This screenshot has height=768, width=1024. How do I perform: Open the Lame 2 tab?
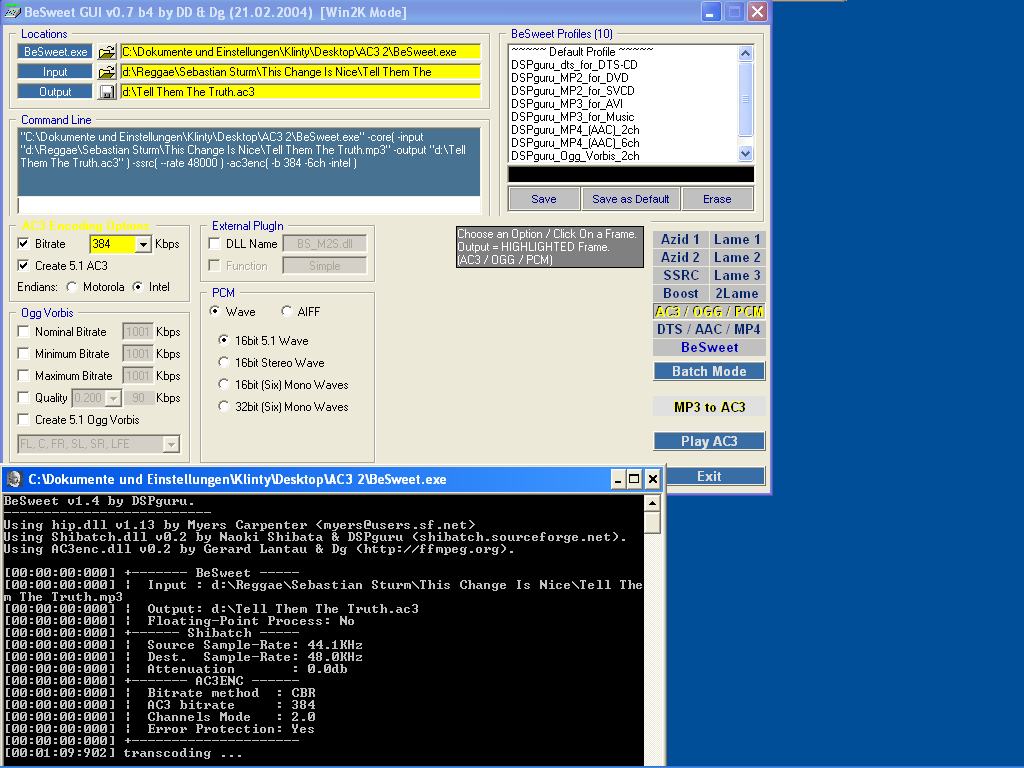[737, 257]
